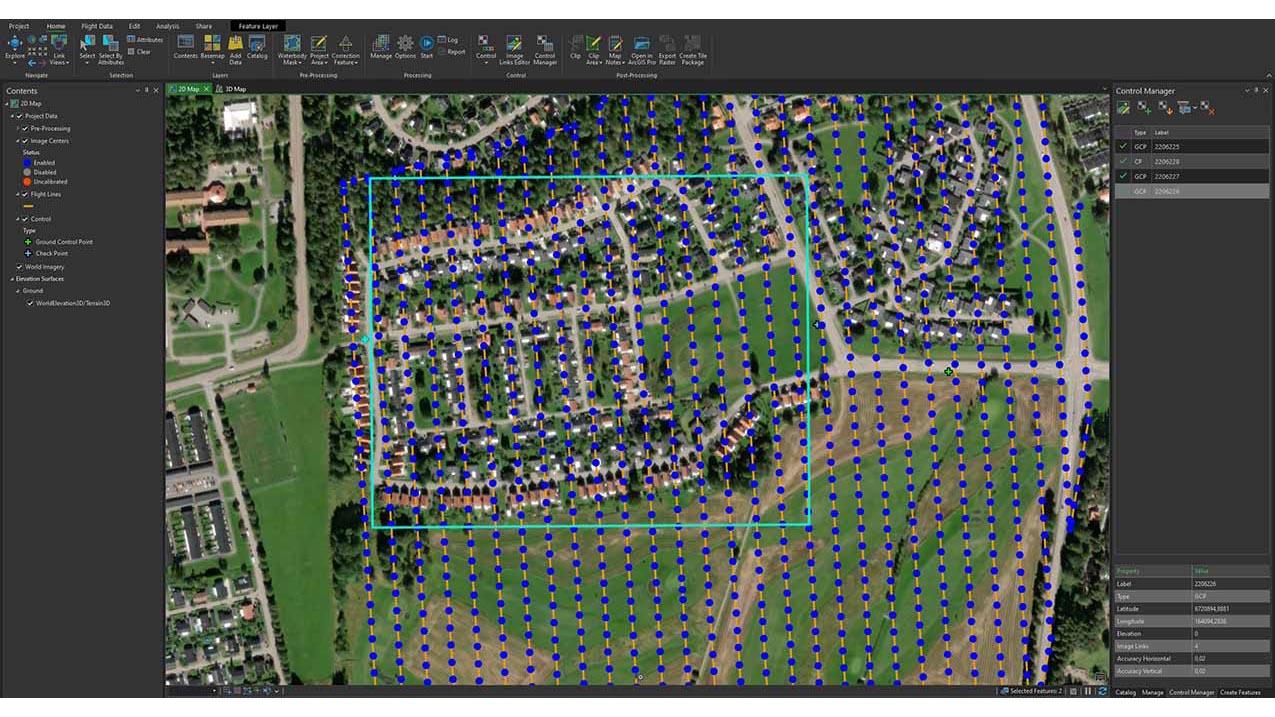
Task: Click the Report button
Action: [455, 52]
